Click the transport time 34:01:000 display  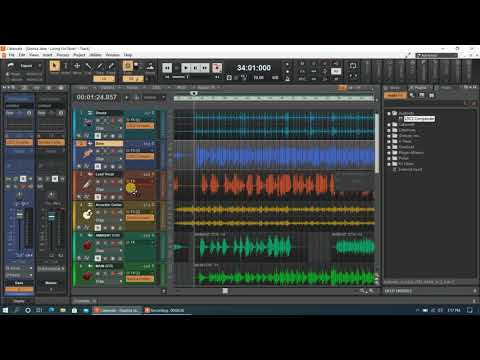pos(254,68)
